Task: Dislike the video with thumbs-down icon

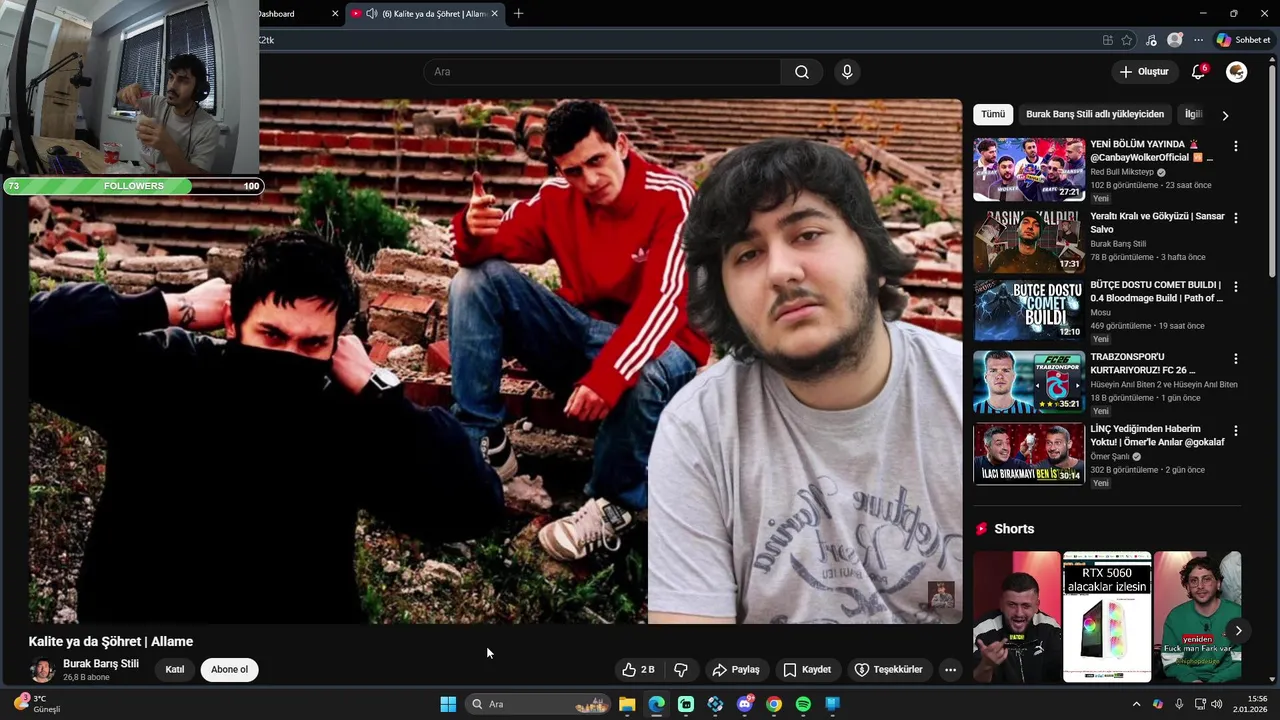Action: [681, 670]
